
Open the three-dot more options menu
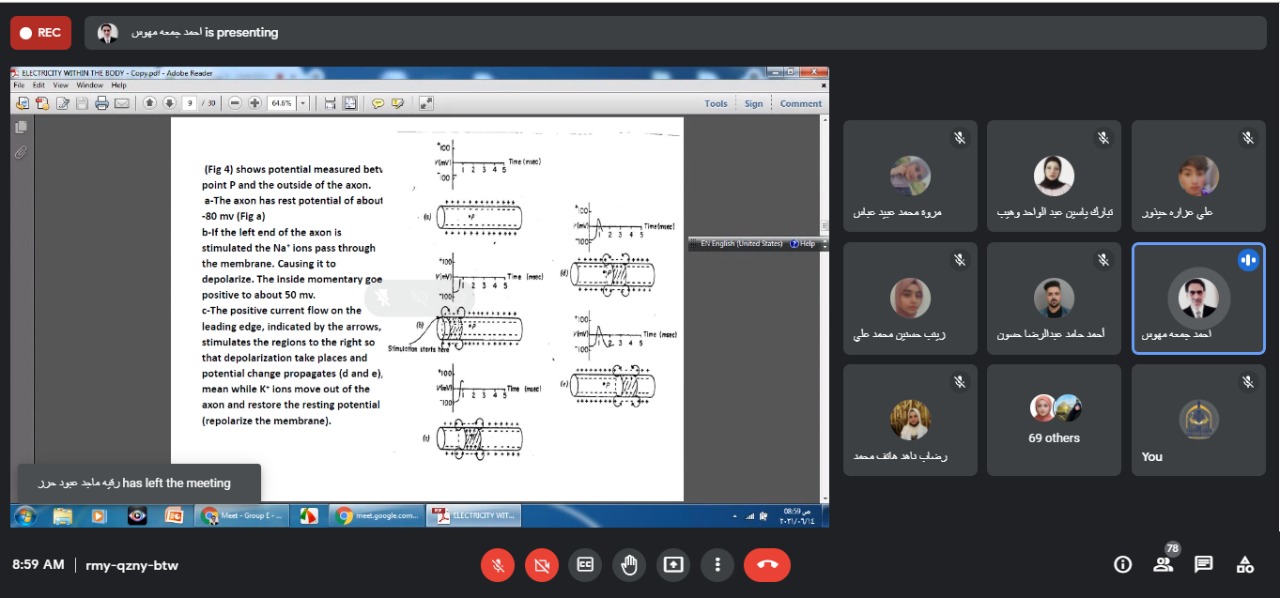(717, 565)
